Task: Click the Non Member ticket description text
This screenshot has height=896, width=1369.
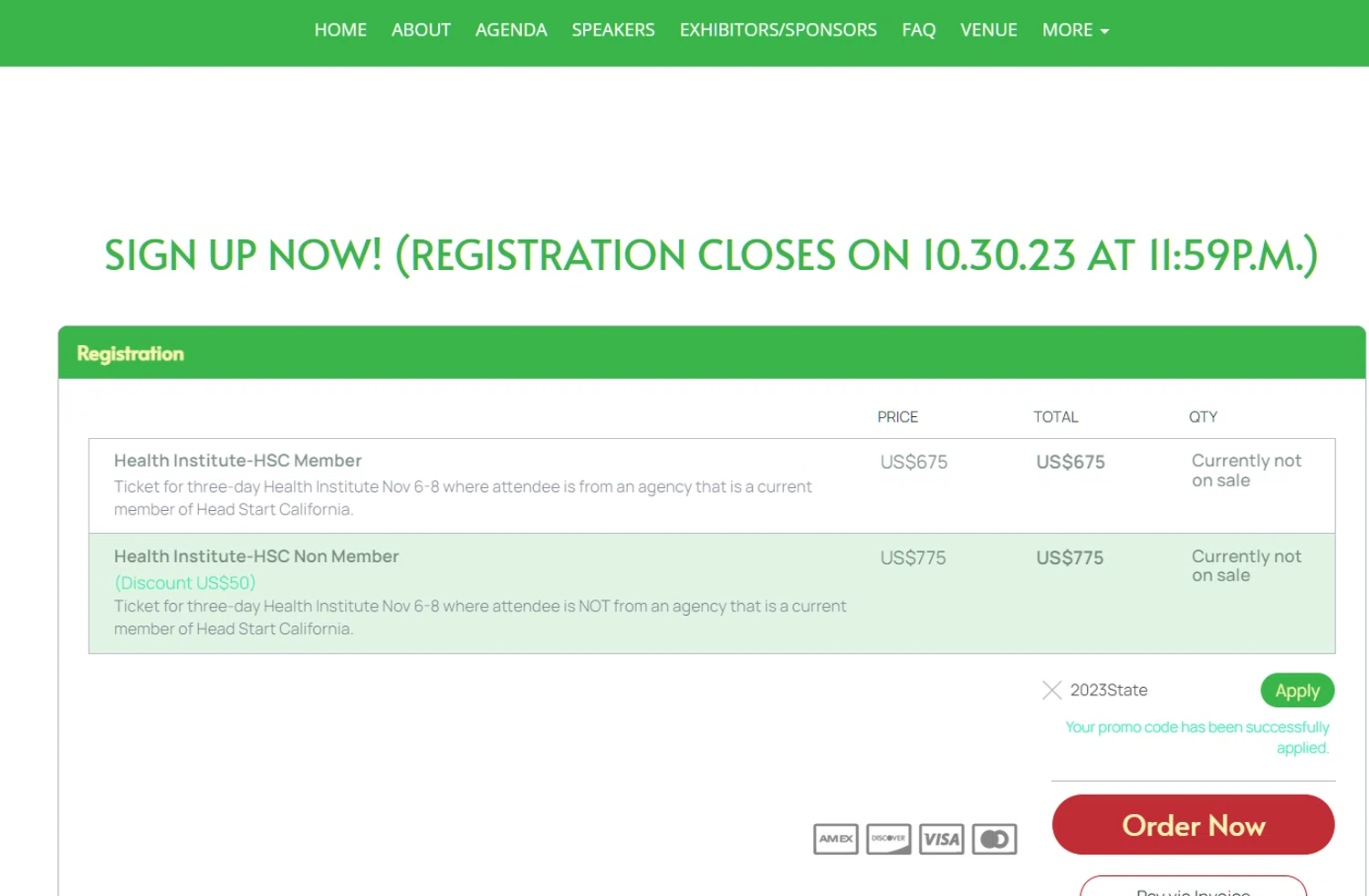Action: [x=480, y=618]
